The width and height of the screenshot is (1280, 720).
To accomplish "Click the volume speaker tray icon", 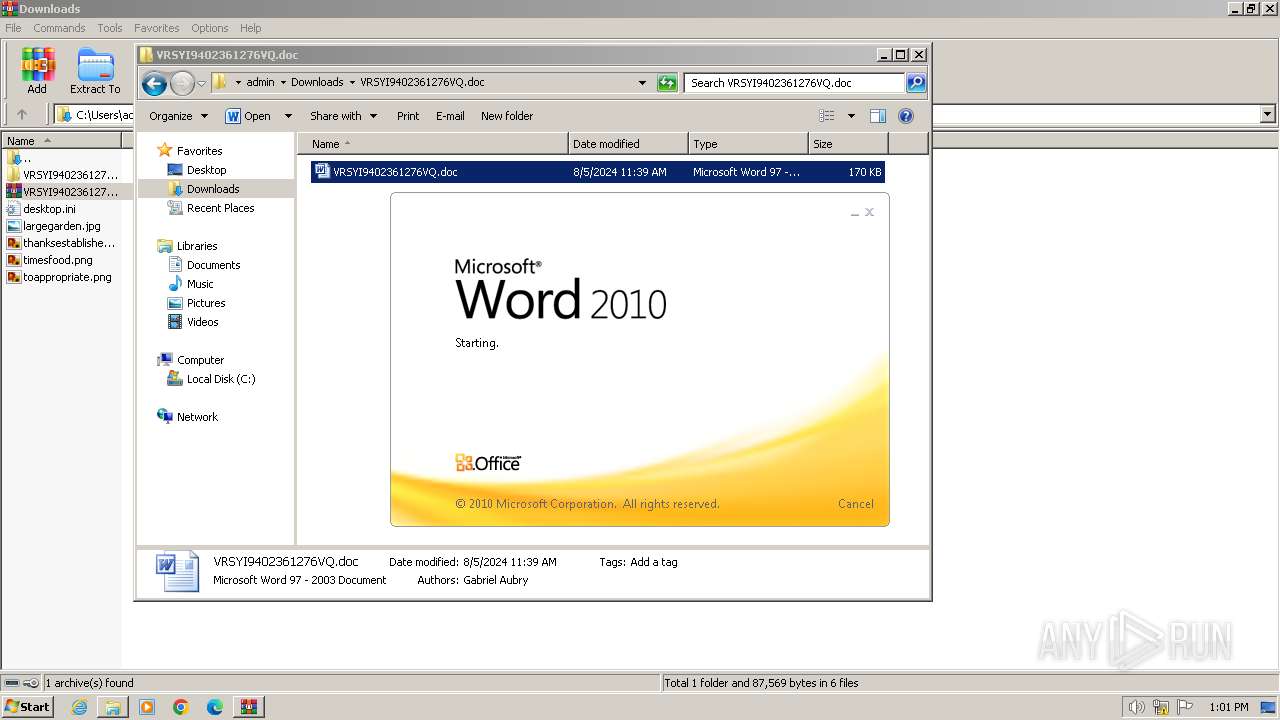I will (x=1137, y=707).
